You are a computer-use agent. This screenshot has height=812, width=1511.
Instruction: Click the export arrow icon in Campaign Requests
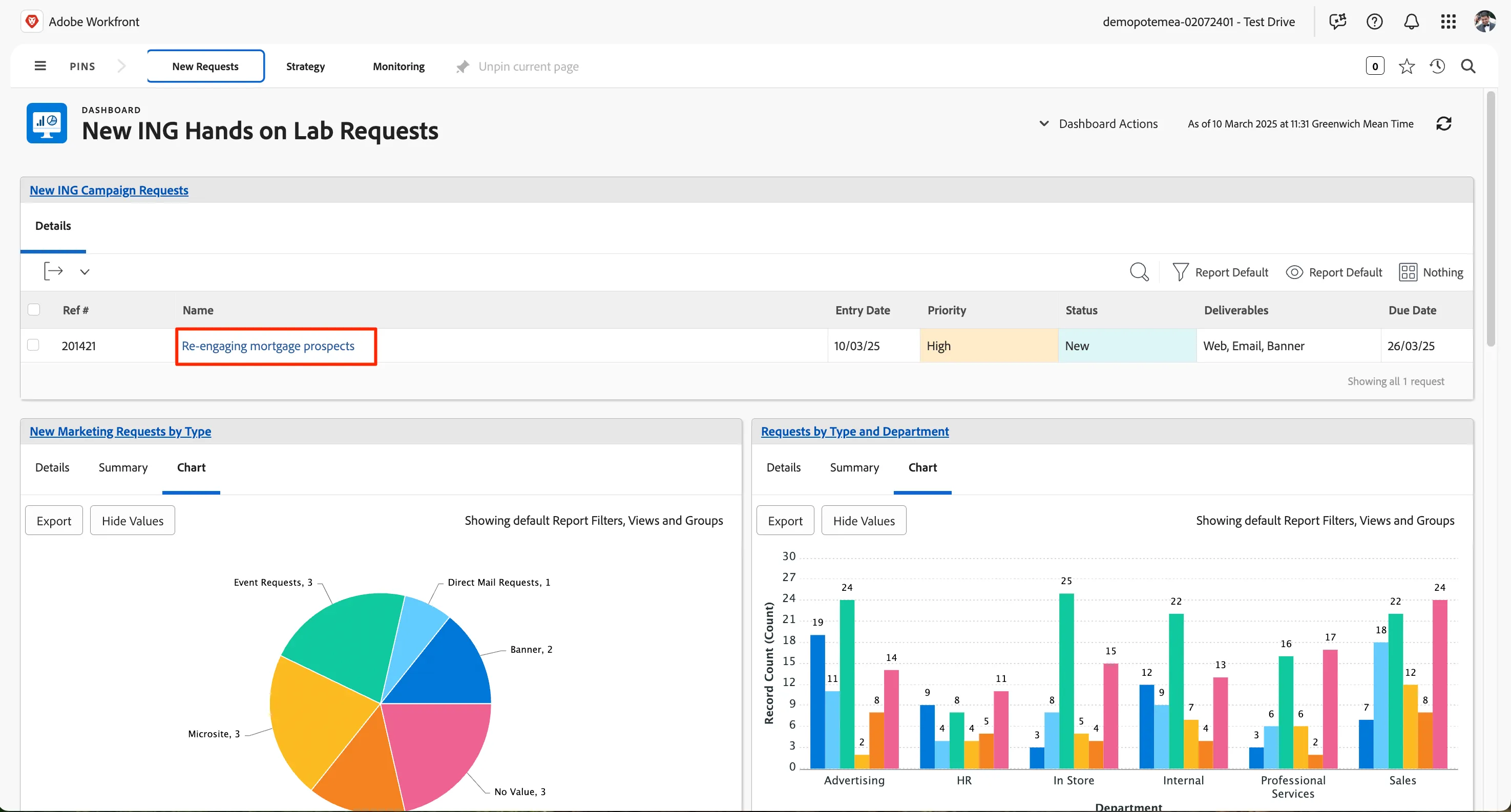(53, 271)
